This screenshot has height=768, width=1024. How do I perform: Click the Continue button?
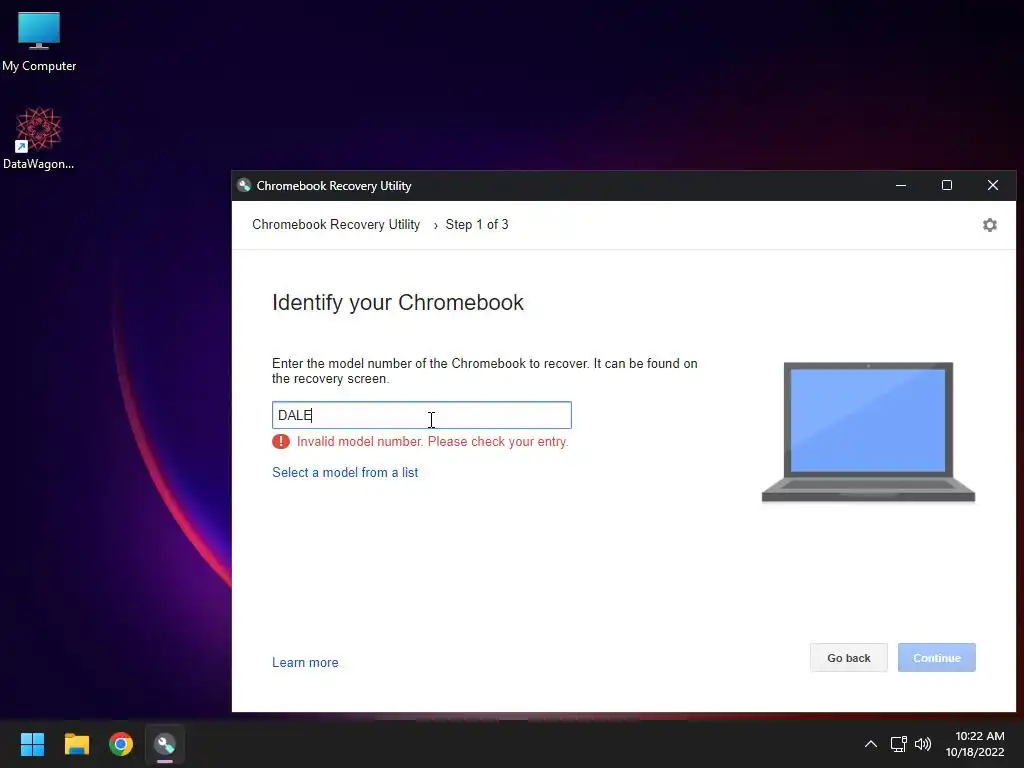[936, 658]
